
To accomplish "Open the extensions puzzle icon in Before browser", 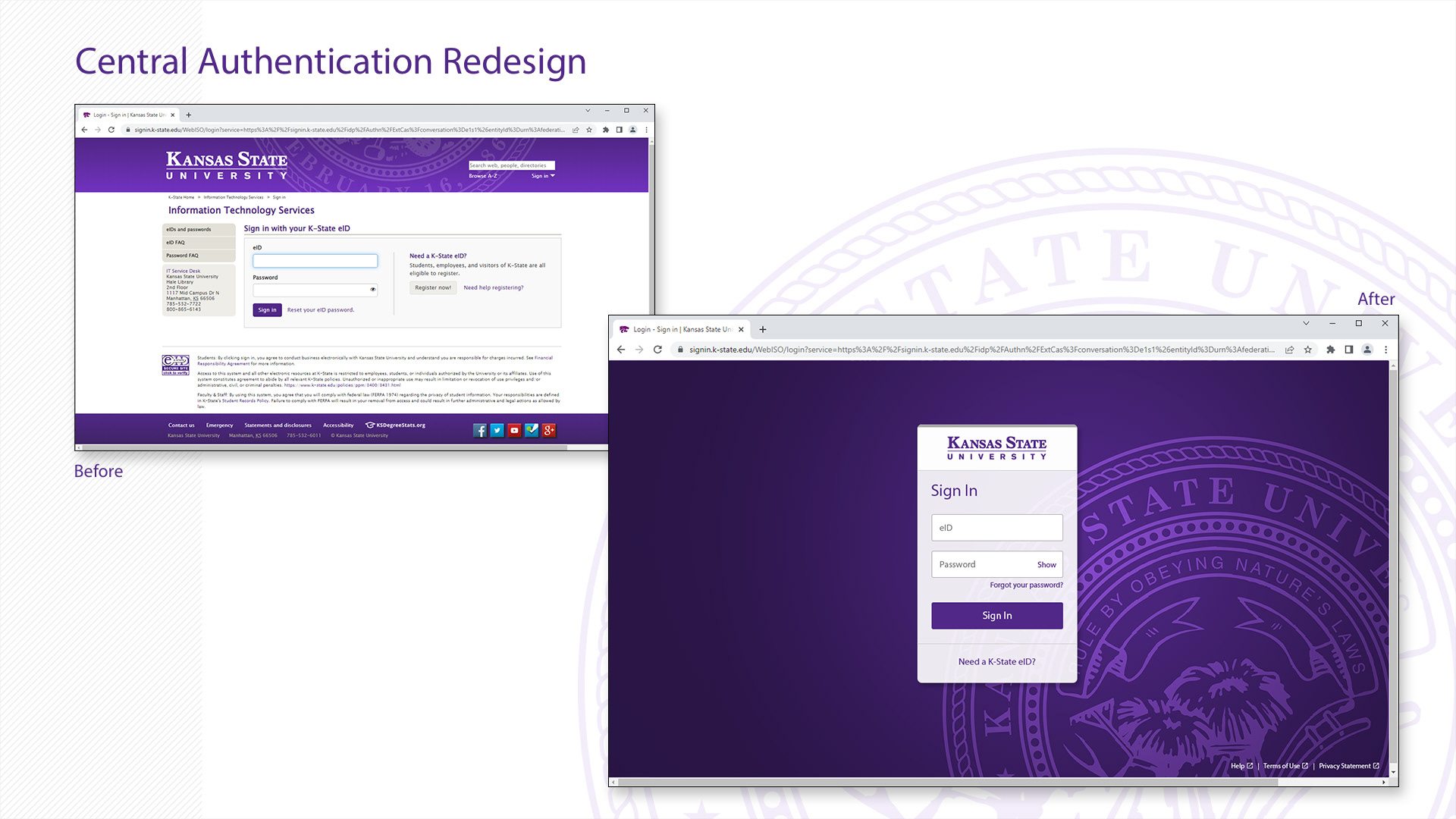I will pos(605,130).
